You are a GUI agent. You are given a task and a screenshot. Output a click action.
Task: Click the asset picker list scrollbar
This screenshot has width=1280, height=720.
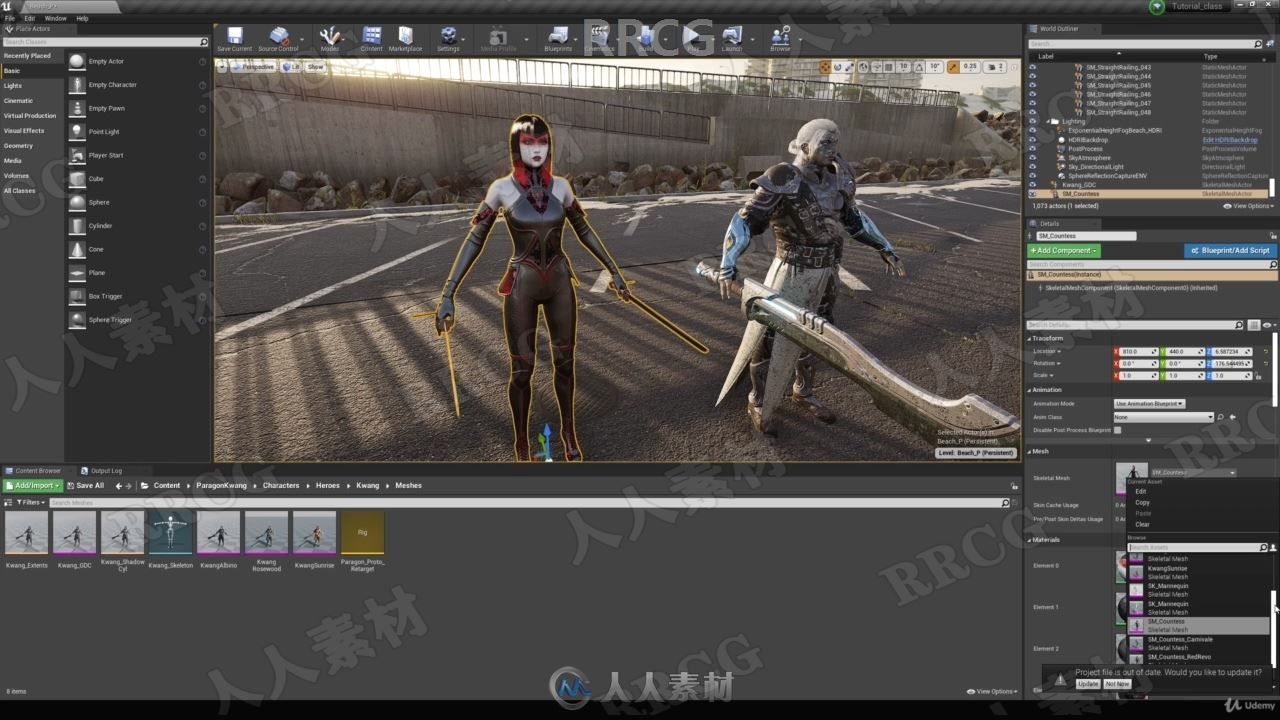click(1273, 629)
